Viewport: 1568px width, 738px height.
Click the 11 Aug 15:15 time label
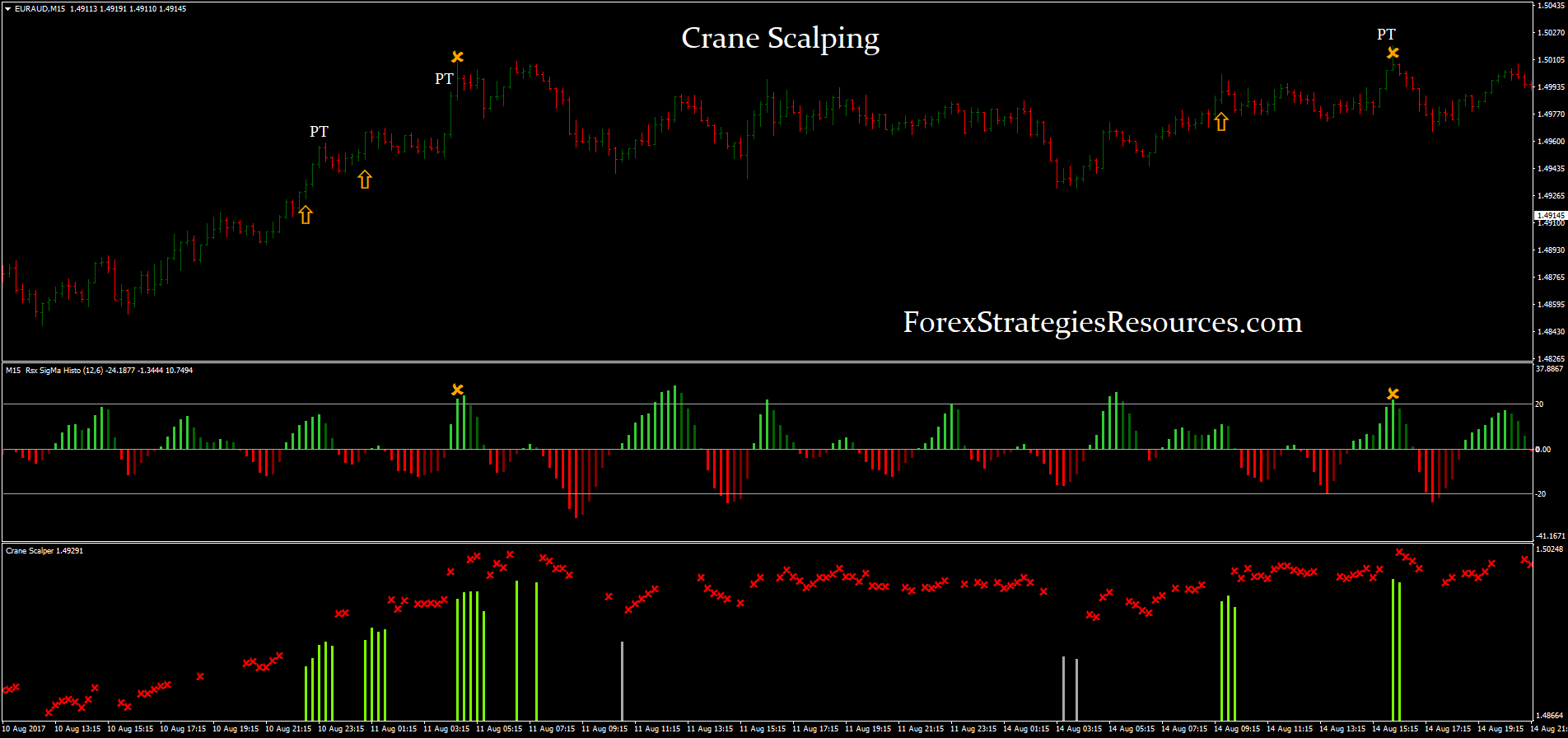tap(763, 729)
